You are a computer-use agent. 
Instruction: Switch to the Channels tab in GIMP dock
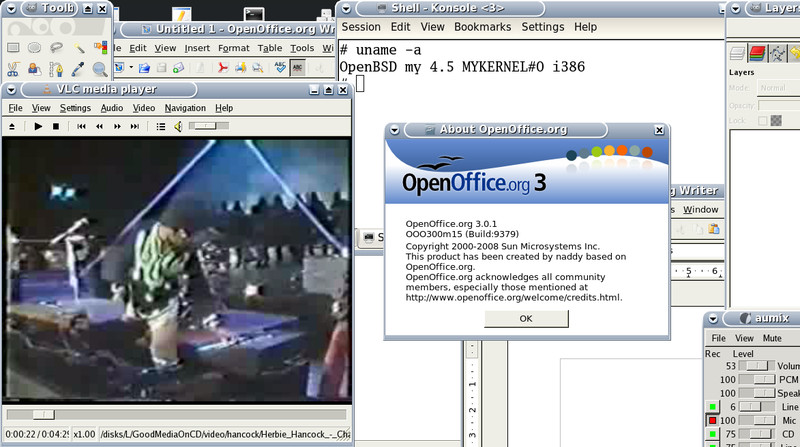(x=758, y=53)
